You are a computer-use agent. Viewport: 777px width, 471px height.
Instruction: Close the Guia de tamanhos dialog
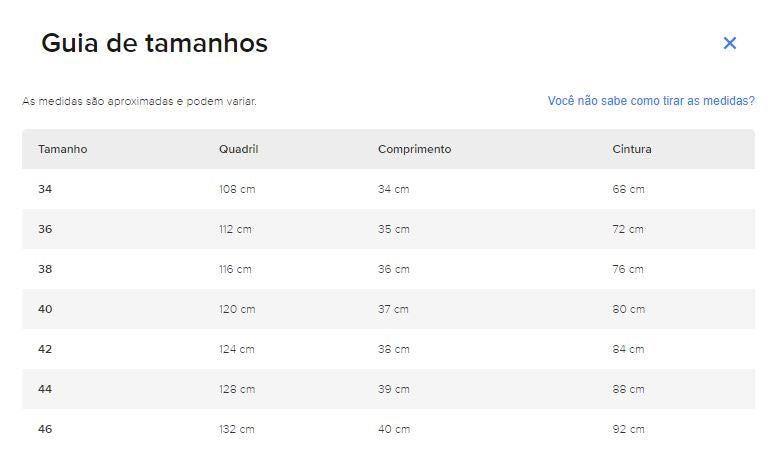(x=729, y=43)
